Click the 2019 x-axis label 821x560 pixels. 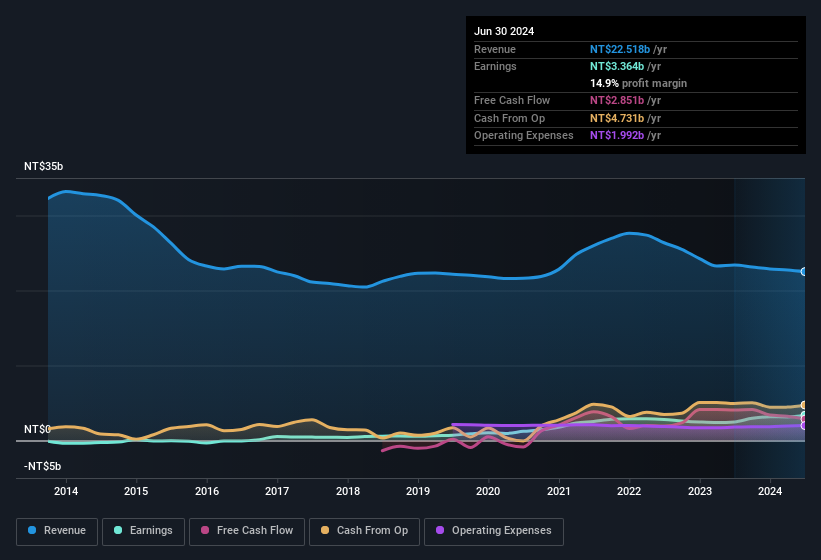click(418, 491)
